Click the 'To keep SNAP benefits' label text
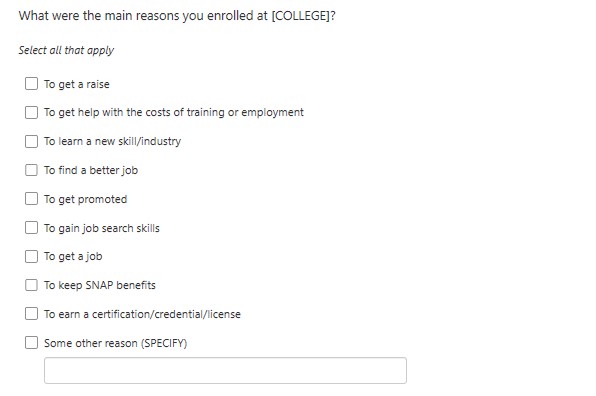596x396 pixels. pos(100,285)
